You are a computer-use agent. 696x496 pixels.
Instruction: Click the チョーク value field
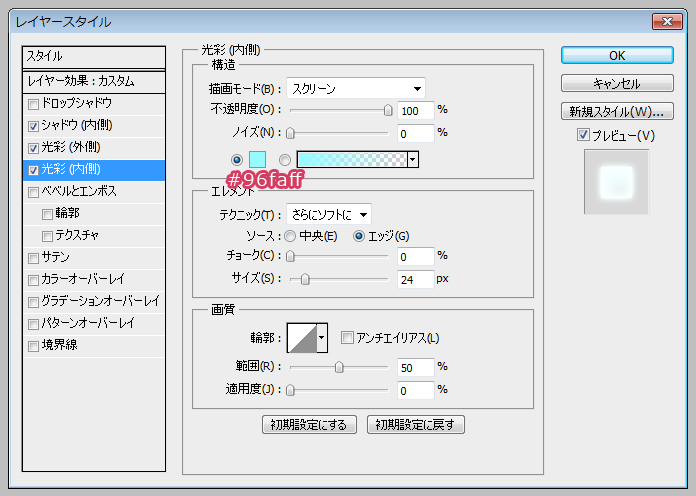tap(415, 257)
